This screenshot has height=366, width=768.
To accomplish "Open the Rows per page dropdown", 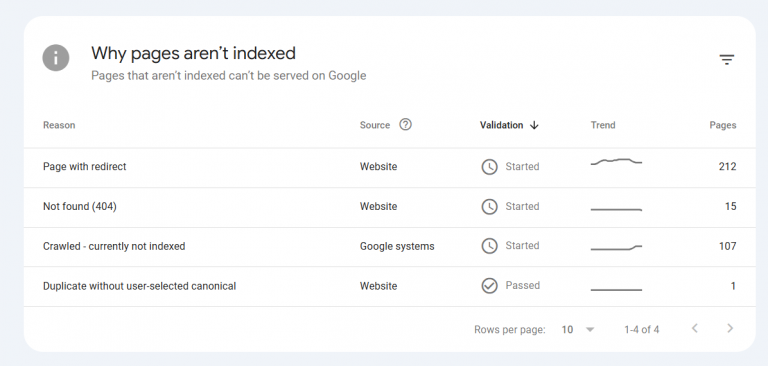I will [x=590, y=330].
